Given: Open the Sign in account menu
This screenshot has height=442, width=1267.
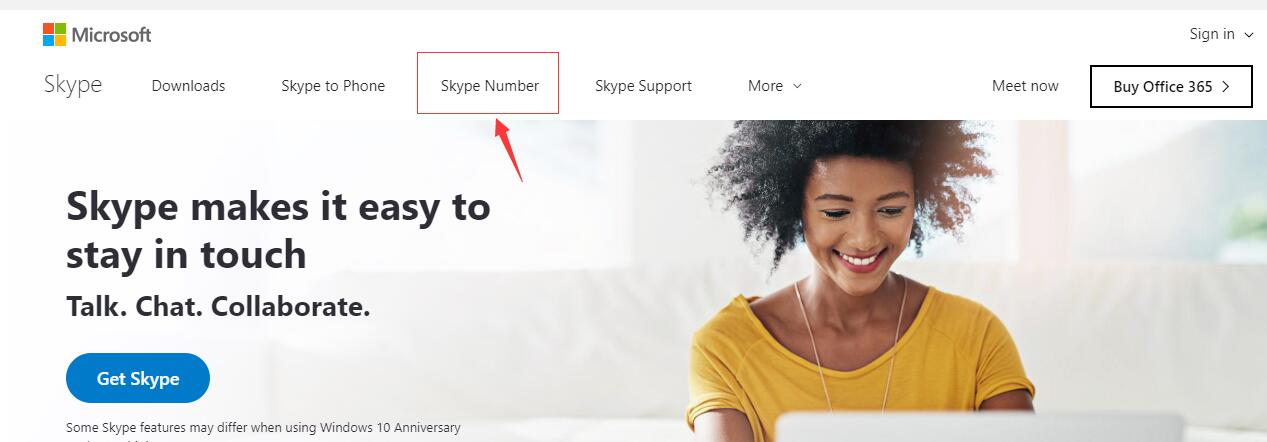Looking at the screenshot, I should click(1221, 34).
